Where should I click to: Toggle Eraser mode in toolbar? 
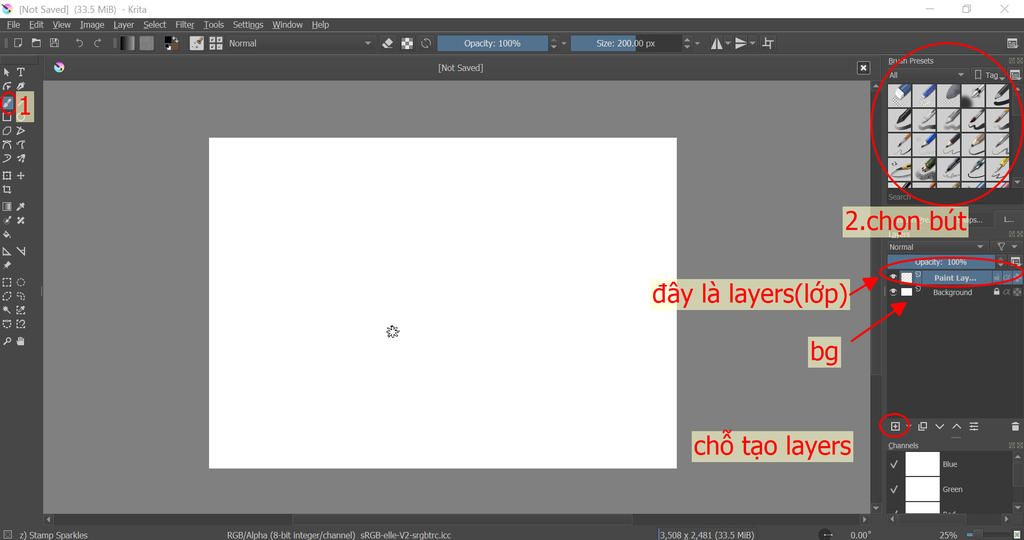(387, 43)
